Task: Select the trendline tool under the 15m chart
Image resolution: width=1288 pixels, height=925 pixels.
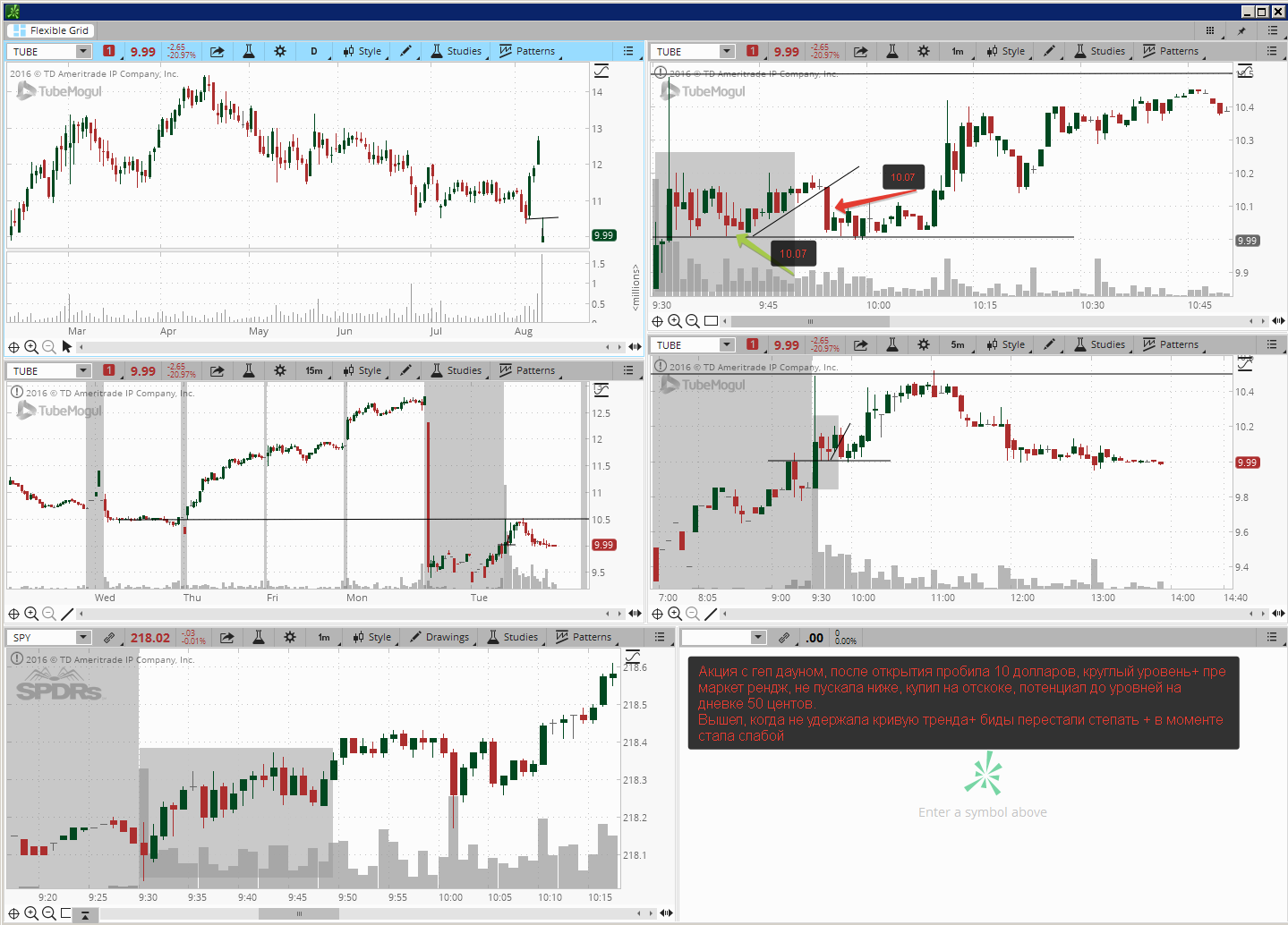Action: click(x=67, y=614)
